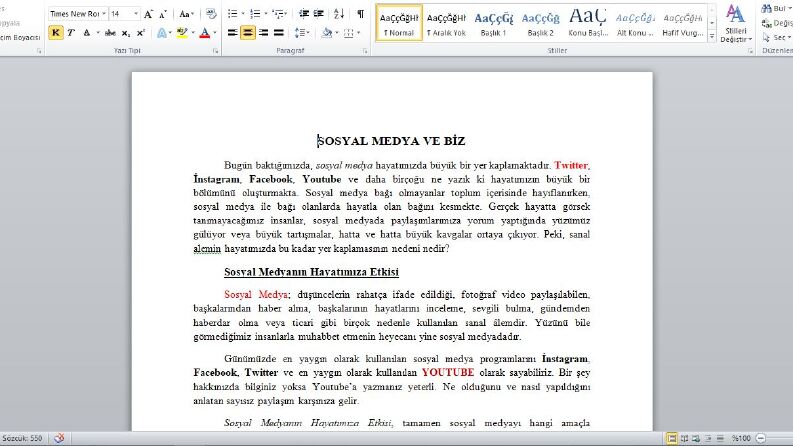Viewport: 793px width, 446px height.
Task: Decrease paragraph indent
Action: tap(304, 14)
